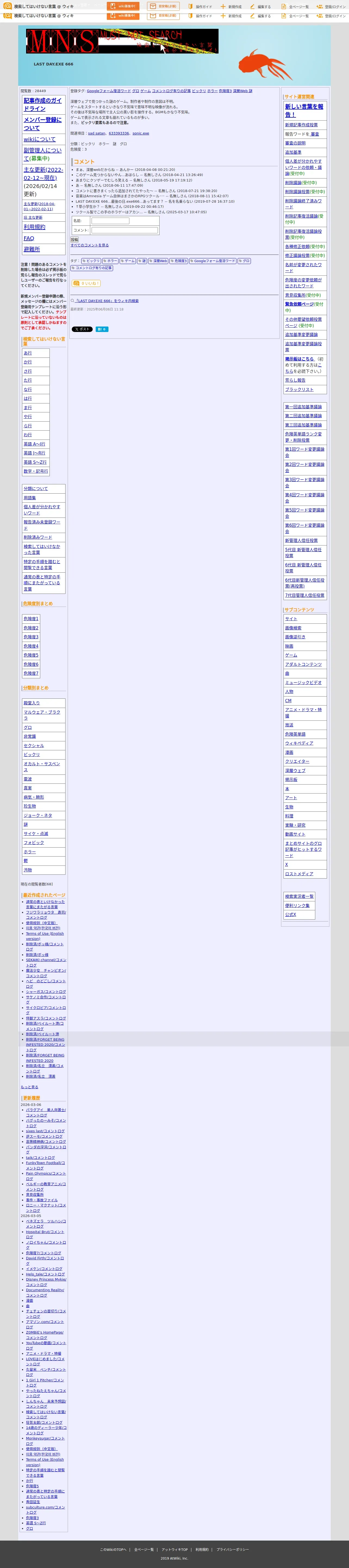The width and height of the screenshot is (349, 1568).
Task: Open 用語集 link
Action: click(30, 498)
